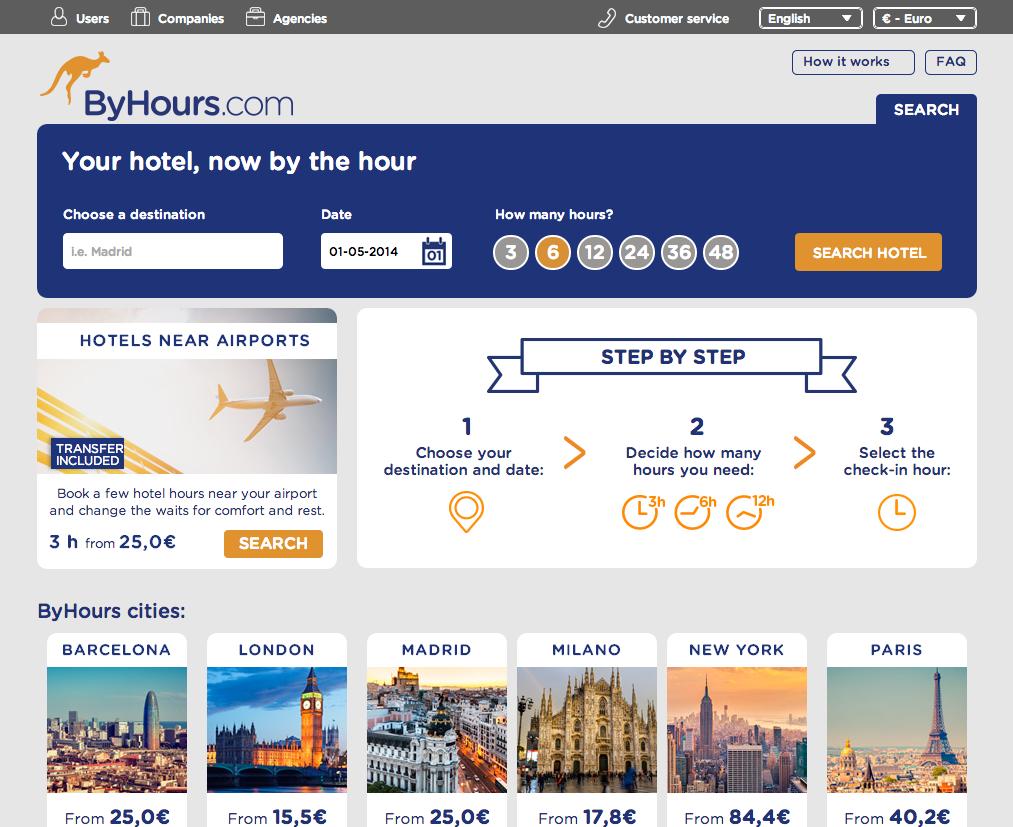The image size is (1013, 827).
Task: Click the clock icon under step 3
Action: pos(897,512)
